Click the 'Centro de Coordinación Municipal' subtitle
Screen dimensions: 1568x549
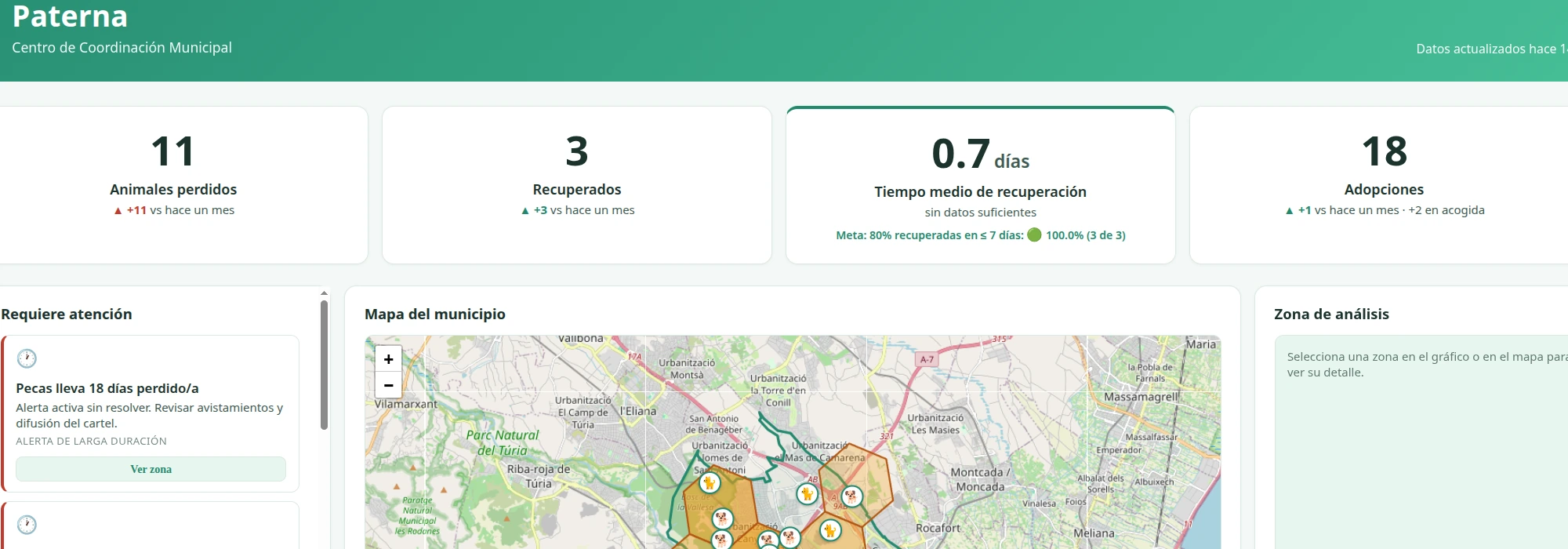pos(122,48)
